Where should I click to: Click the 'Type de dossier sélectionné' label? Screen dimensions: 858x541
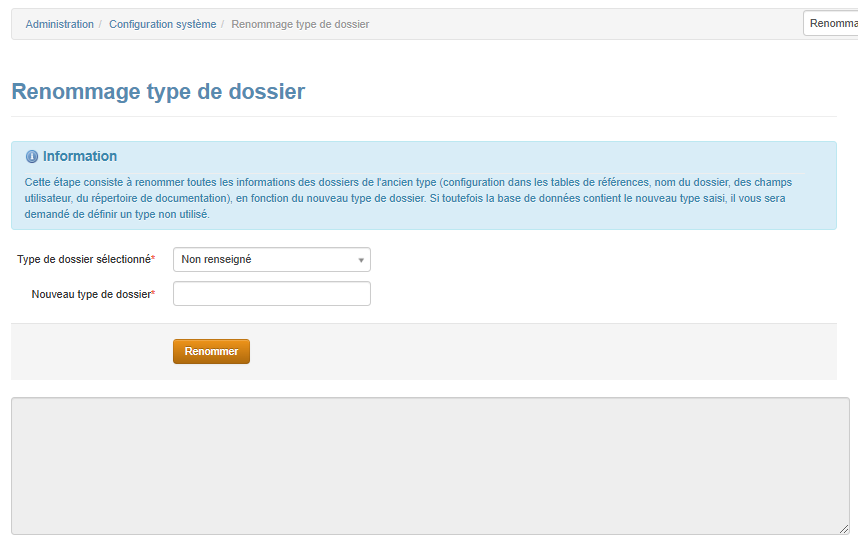(x=83, y=260)
